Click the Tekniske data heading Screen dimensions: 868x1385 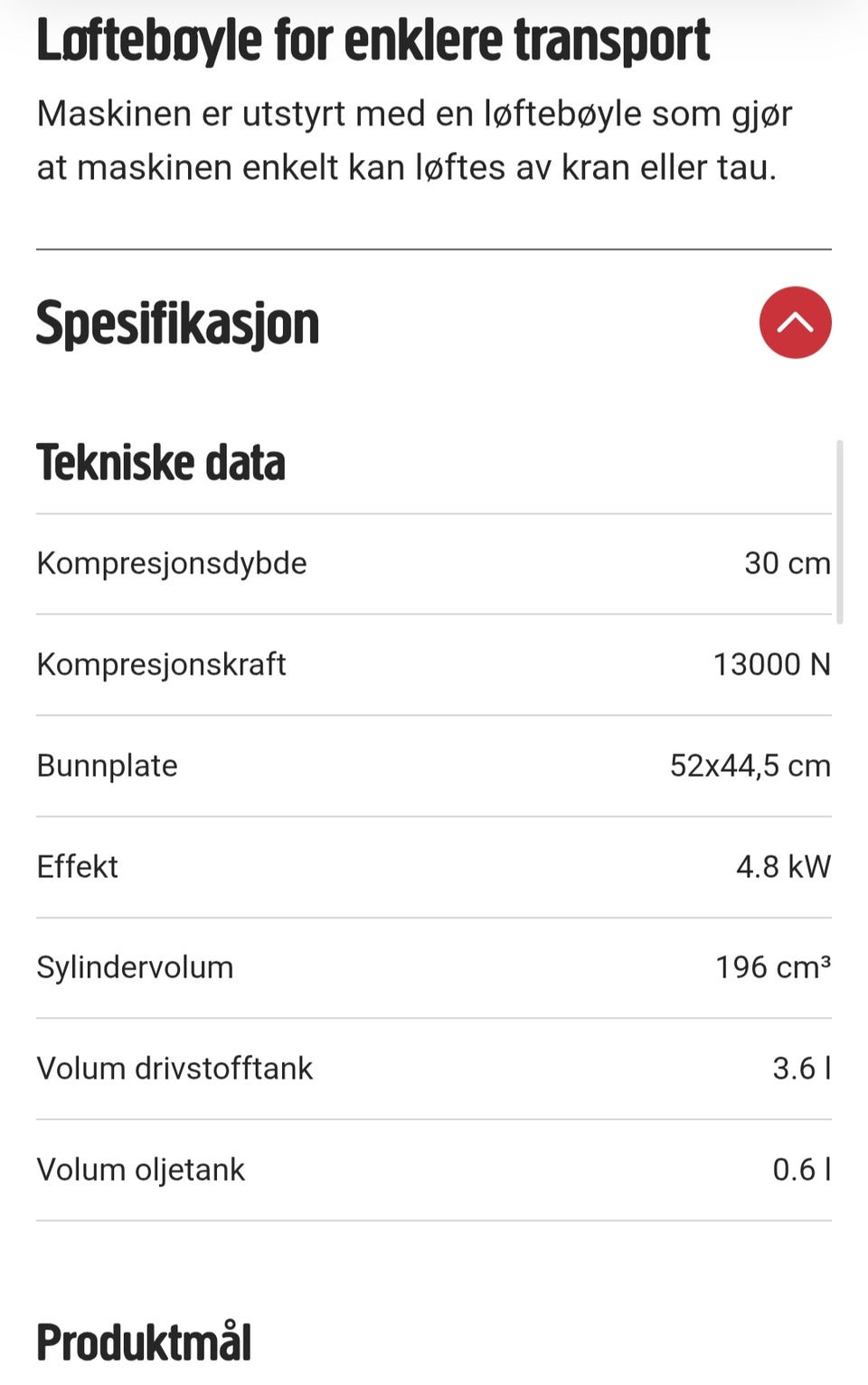click(161, 462)
